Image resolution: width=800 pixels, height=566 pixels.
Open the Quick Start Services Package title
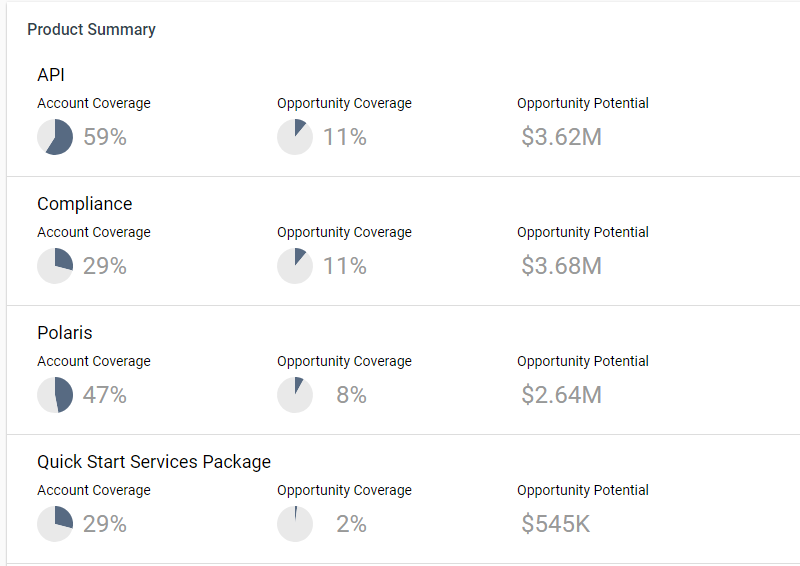[154, 462]
